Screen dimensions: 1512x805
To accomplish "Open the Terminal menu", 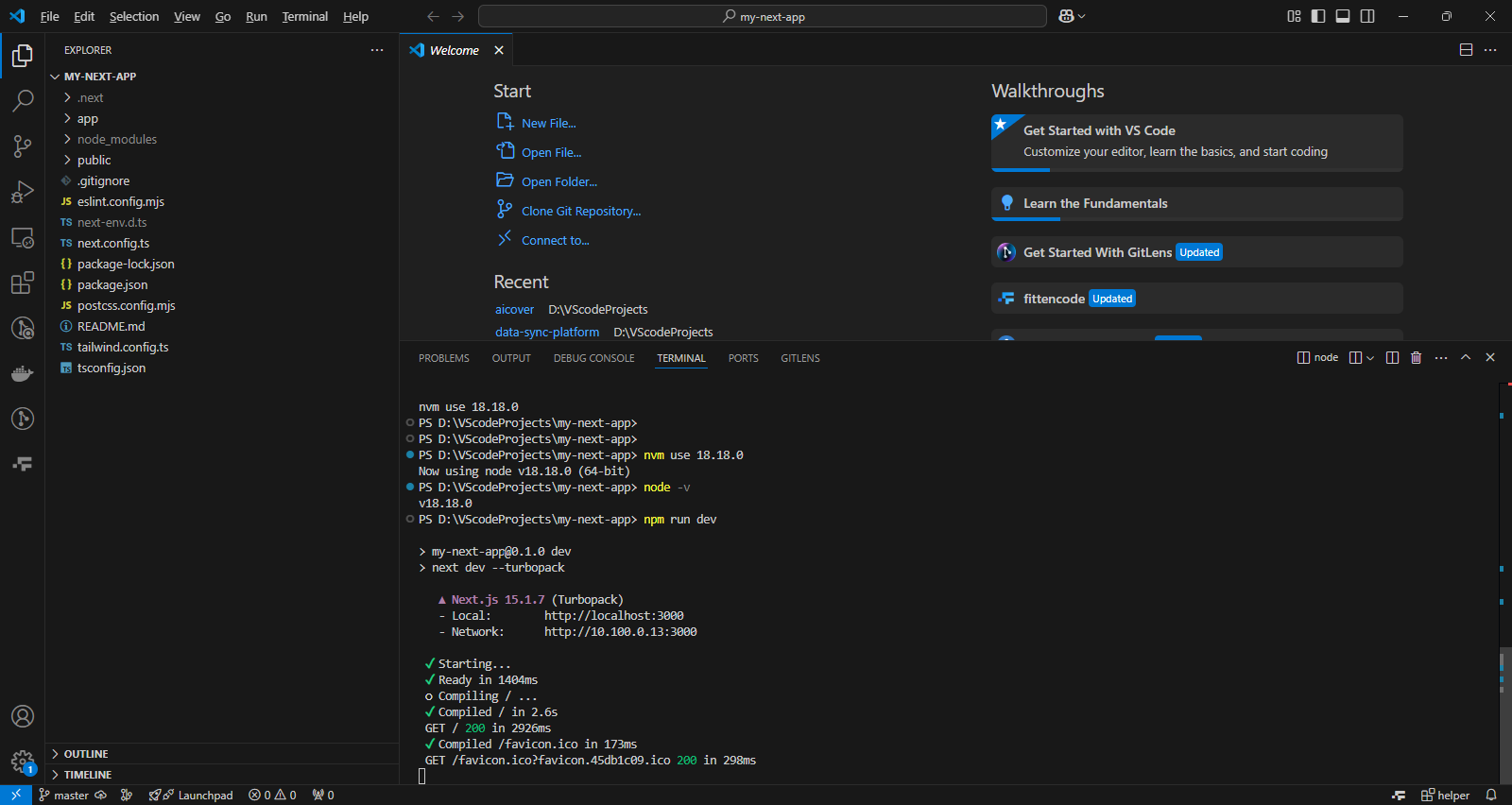I will click(x=304, y=16).
